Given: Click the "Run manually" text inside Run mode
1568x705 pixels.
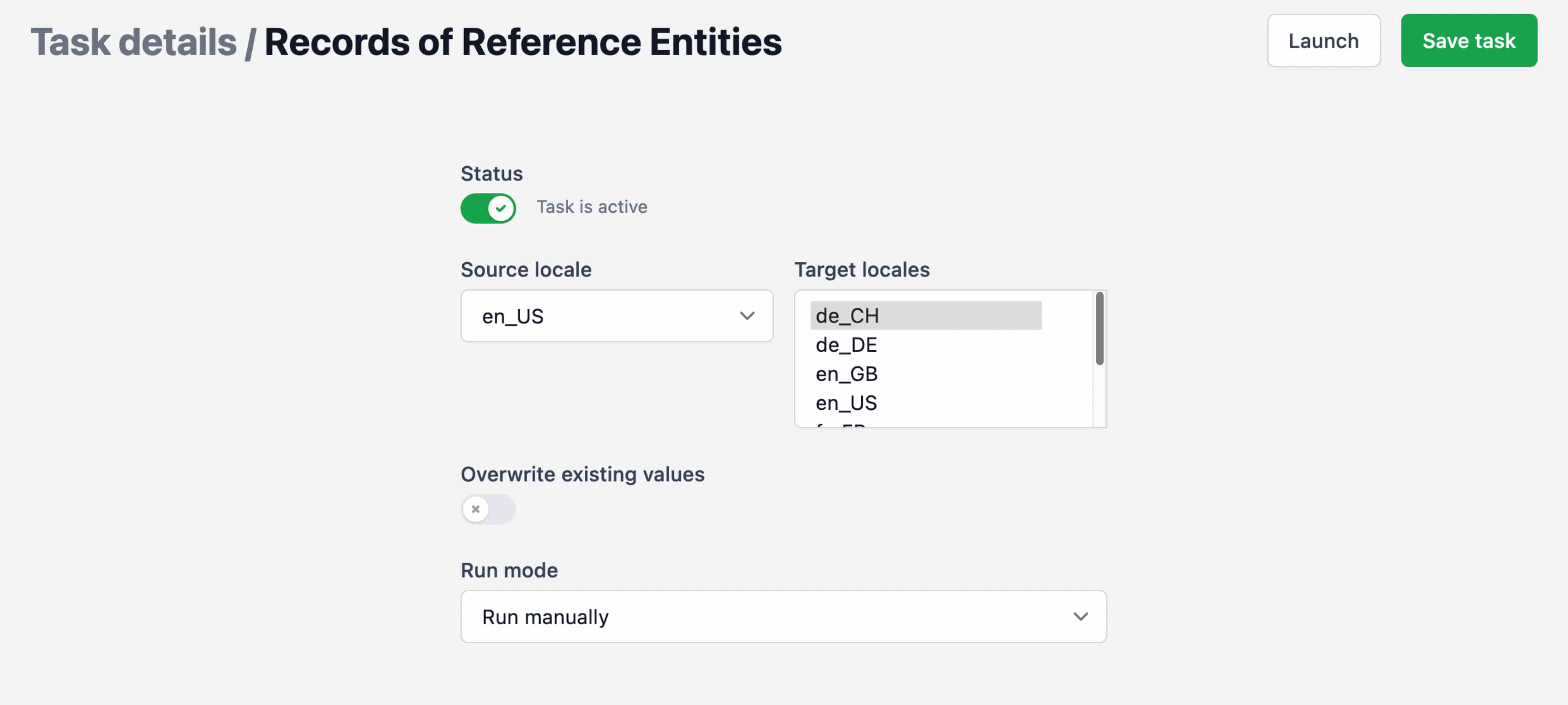Looking at the screenshot, I should point(546,617).
